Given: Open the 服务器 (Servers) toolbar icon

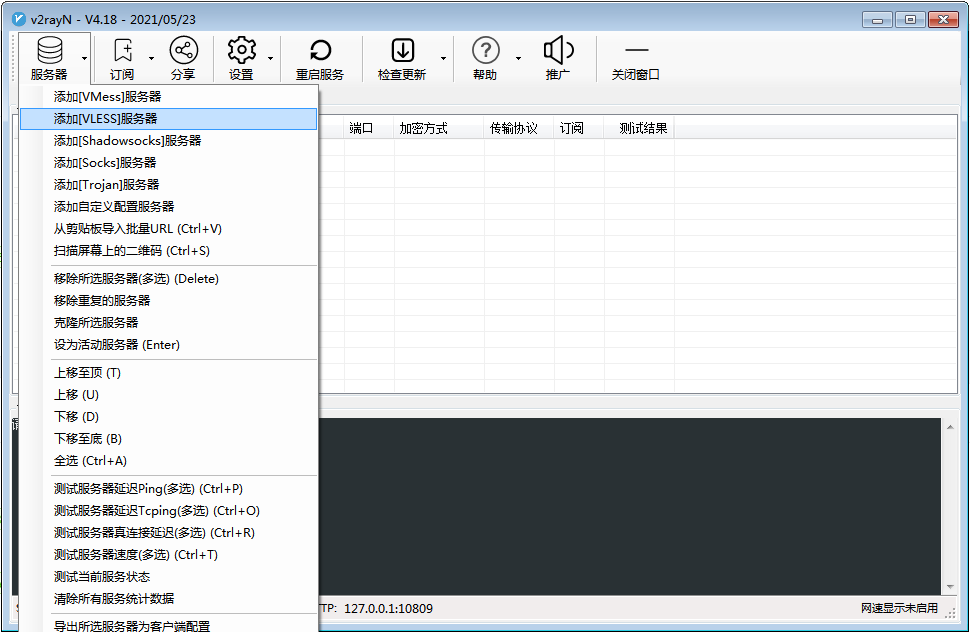Looking at the screenshot, I should pyautogui.click(x=49, y=50).
